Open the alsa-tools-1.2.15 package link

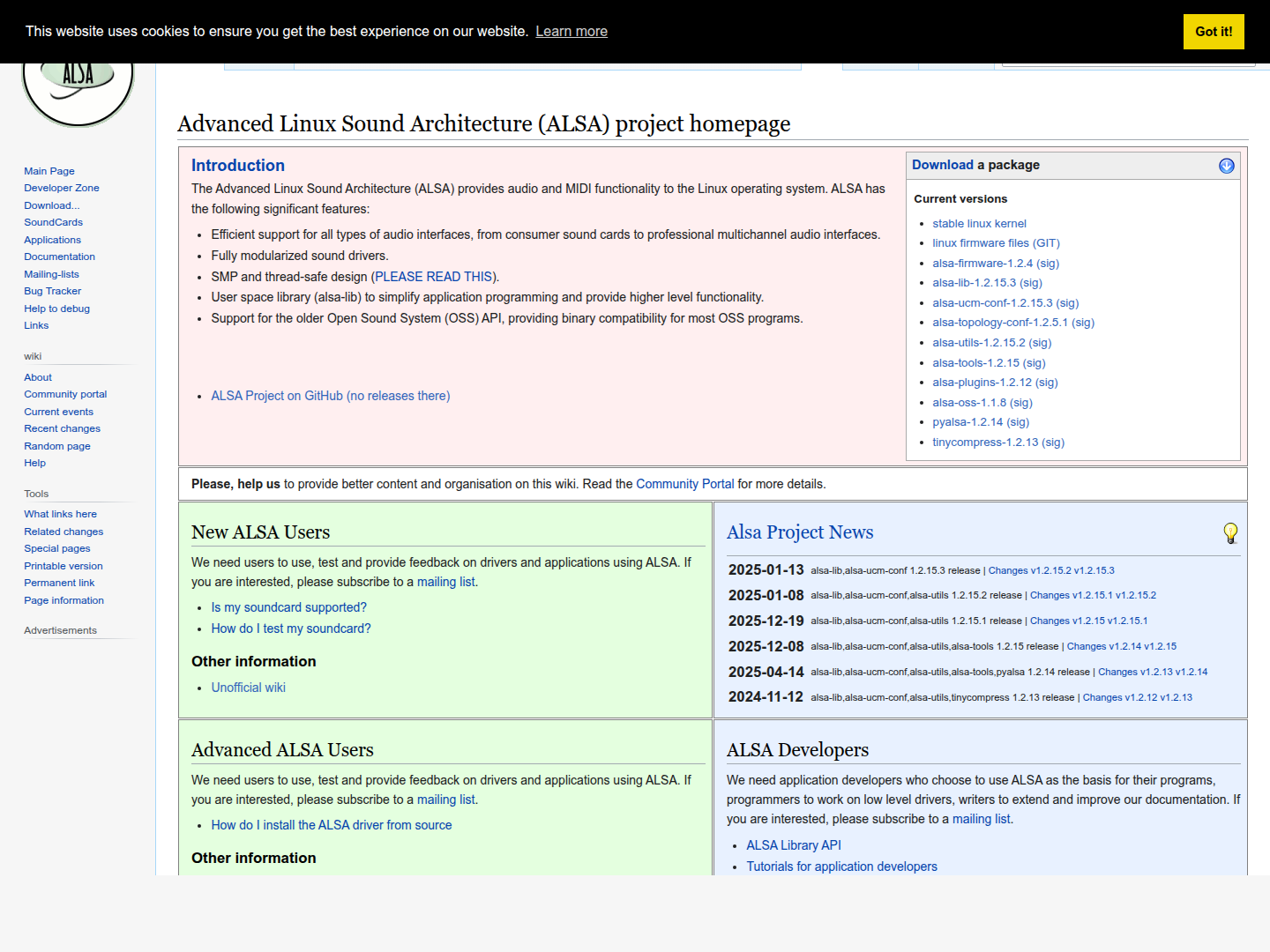pyautogui.click(x=976, y=363)
